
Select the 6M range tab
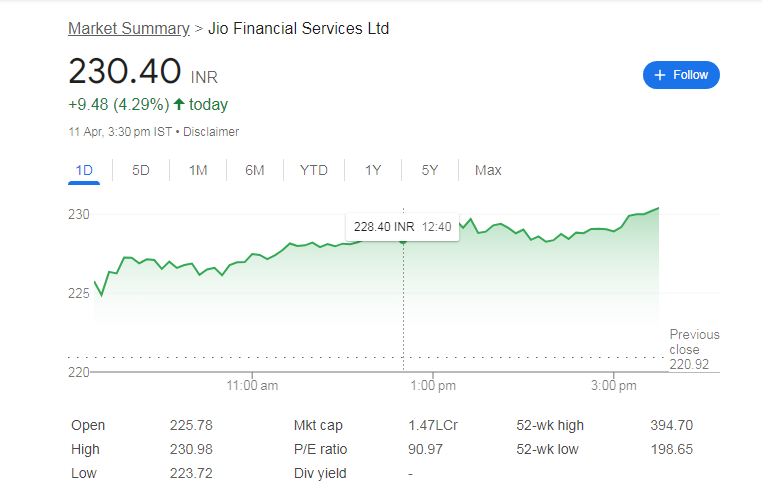pos(255,171)
